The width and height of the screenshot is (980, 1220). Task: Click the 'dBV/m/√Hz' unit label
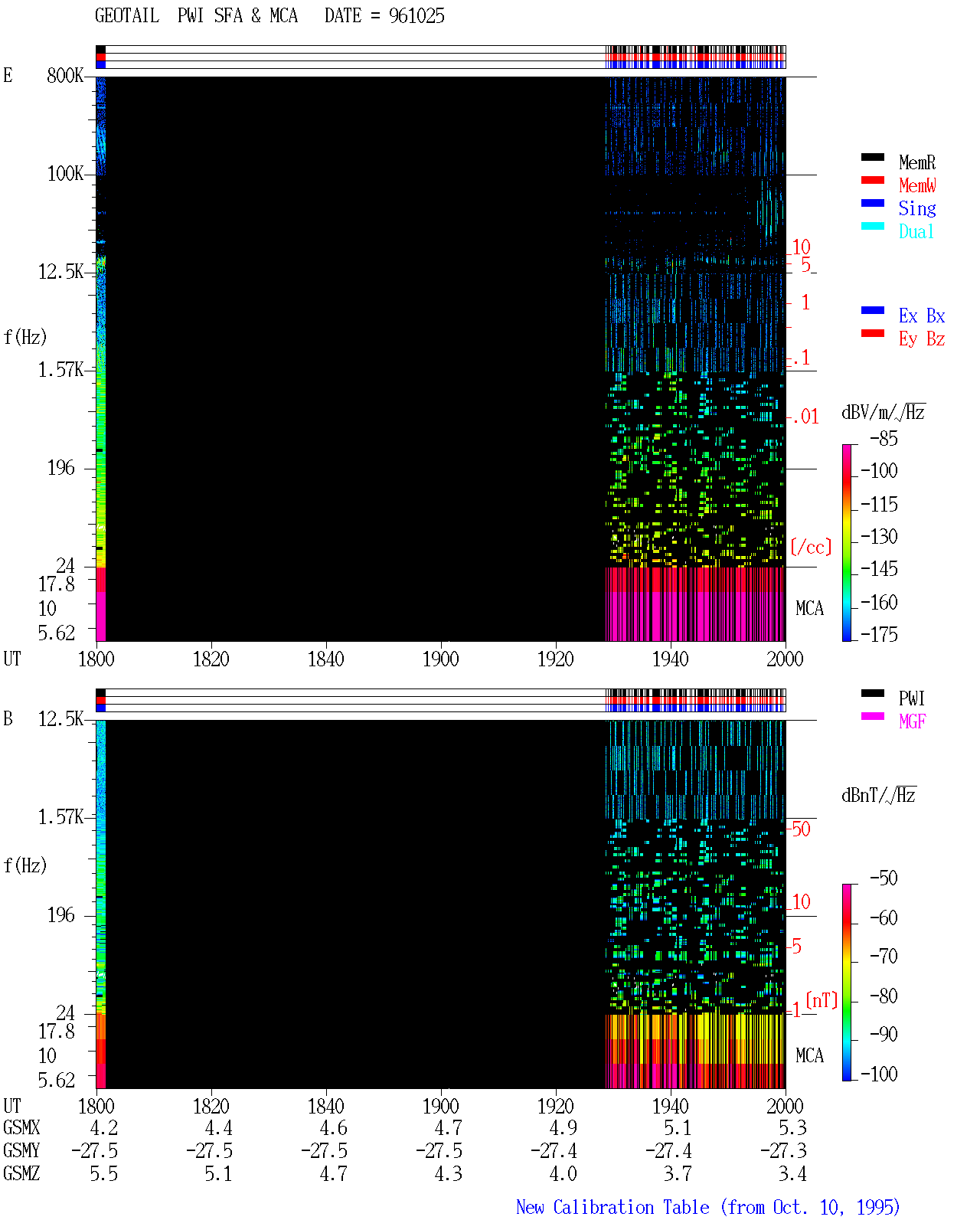[884, 412]
